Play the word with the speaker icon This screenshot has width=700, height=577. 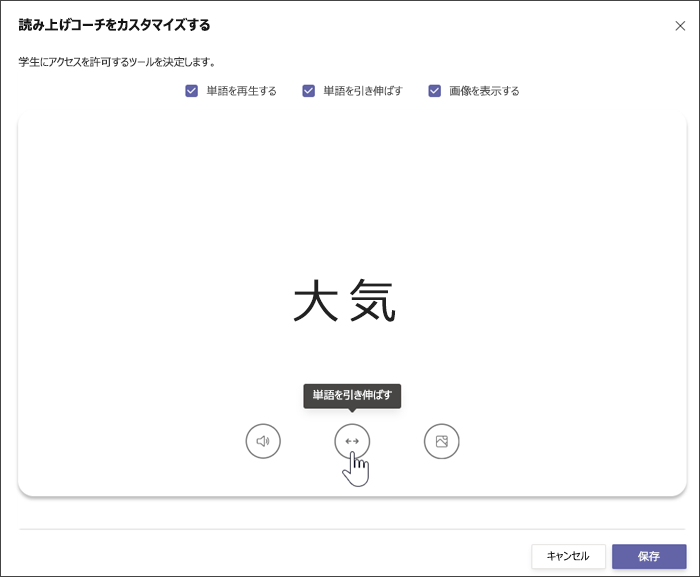[263, 441]
